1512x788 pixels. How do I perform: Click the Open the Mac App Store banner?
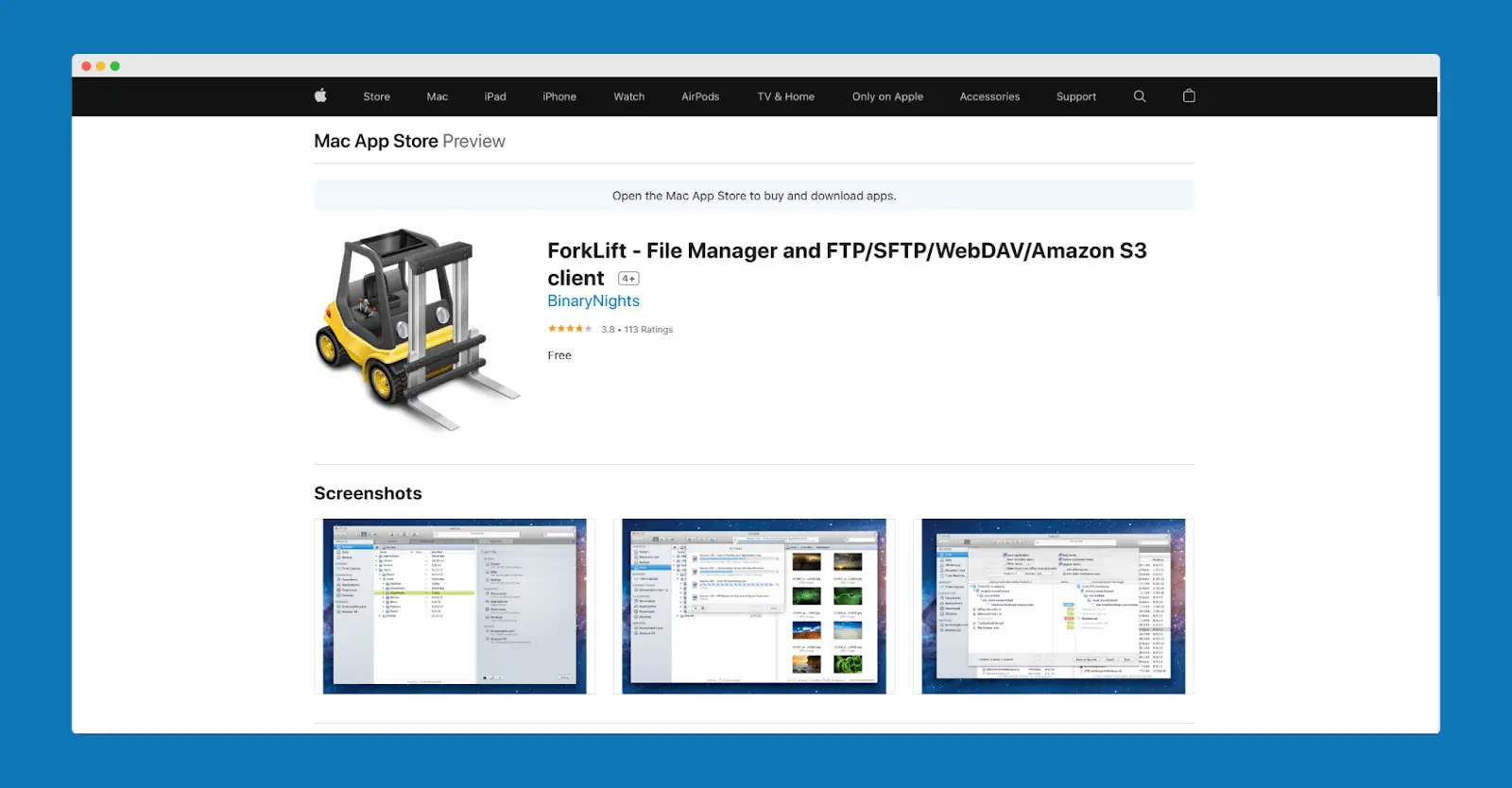point(754,196)
